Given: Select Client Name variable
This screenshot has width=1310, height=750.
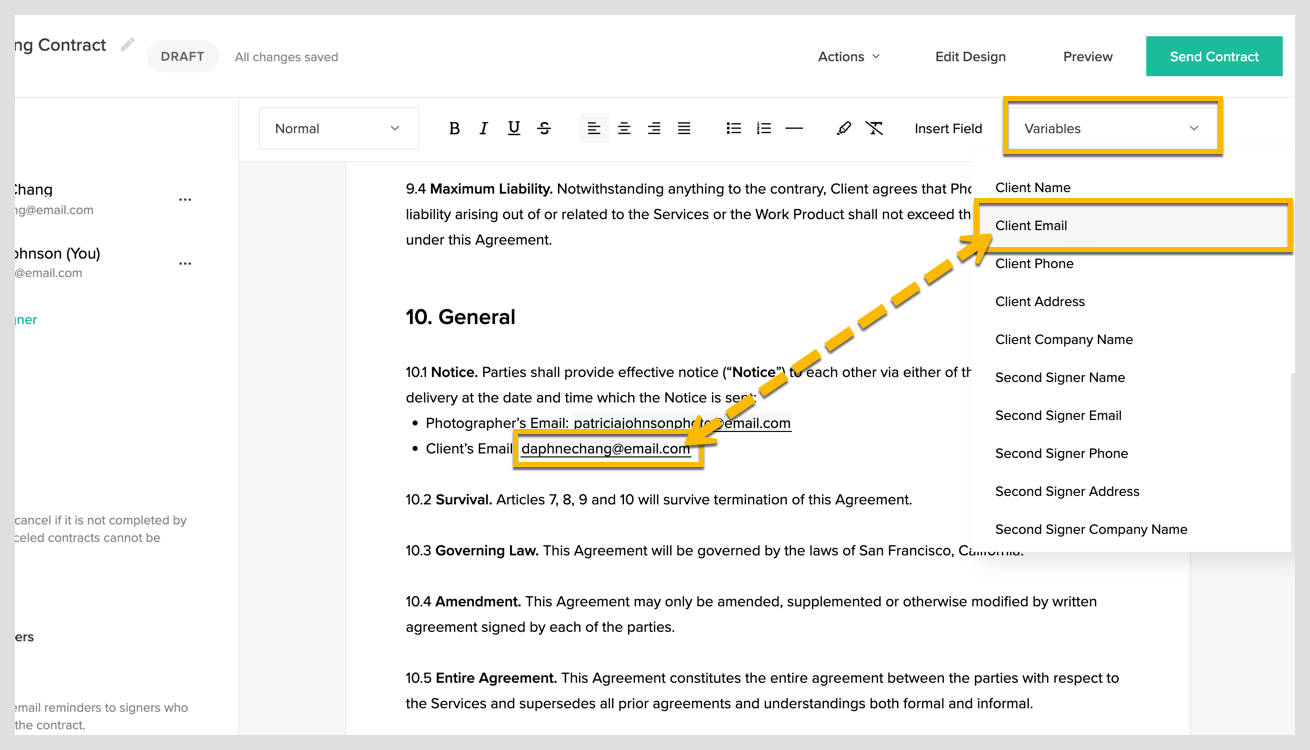Looking at the screenshot, I should pyautogui.click(x=1033, y=187).
